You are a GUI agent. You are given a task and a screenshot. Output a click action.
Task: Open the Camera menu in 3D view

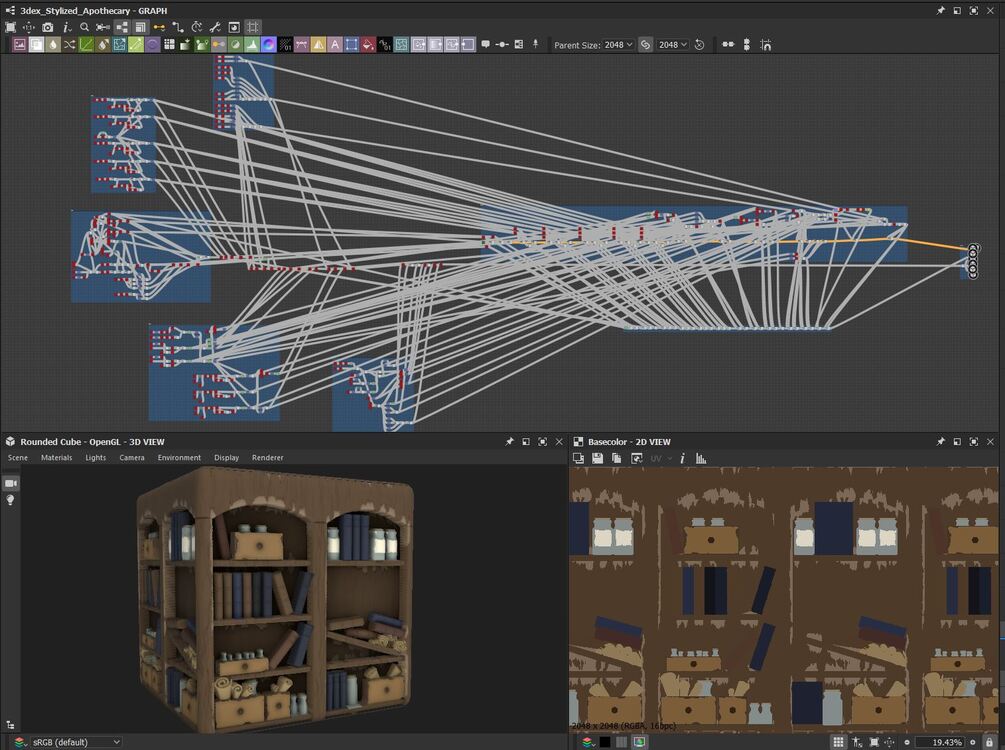[x=131, y=458]
